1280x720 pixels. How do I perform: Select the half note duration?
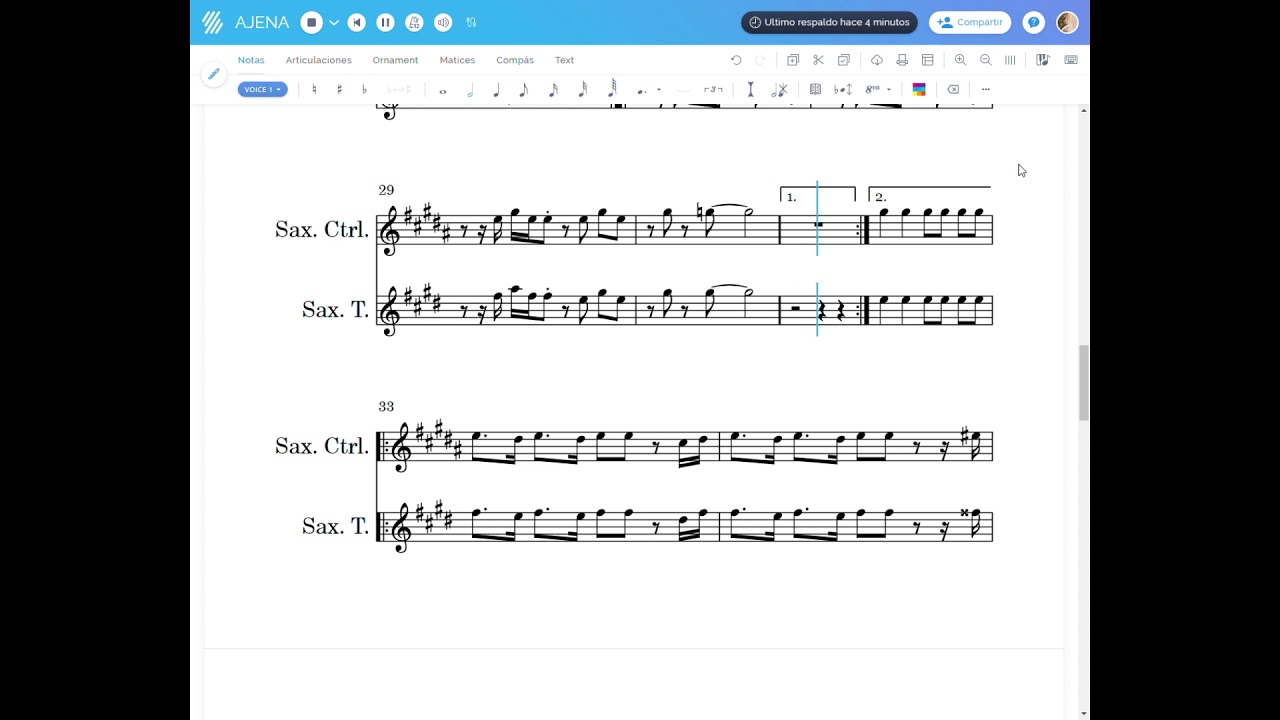click(470, 89)
